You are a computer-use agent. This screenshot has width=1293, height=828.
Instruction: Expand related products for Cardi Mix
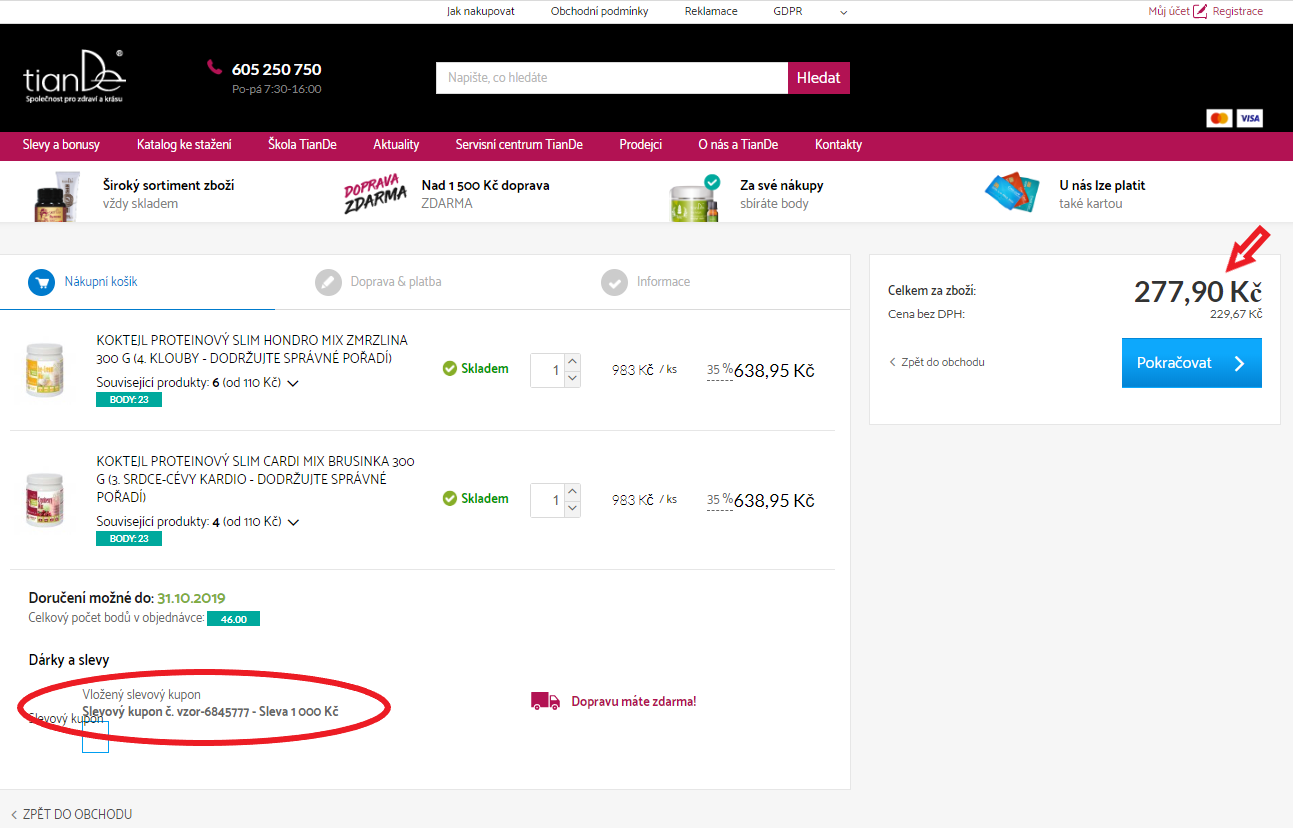[293, 522]
